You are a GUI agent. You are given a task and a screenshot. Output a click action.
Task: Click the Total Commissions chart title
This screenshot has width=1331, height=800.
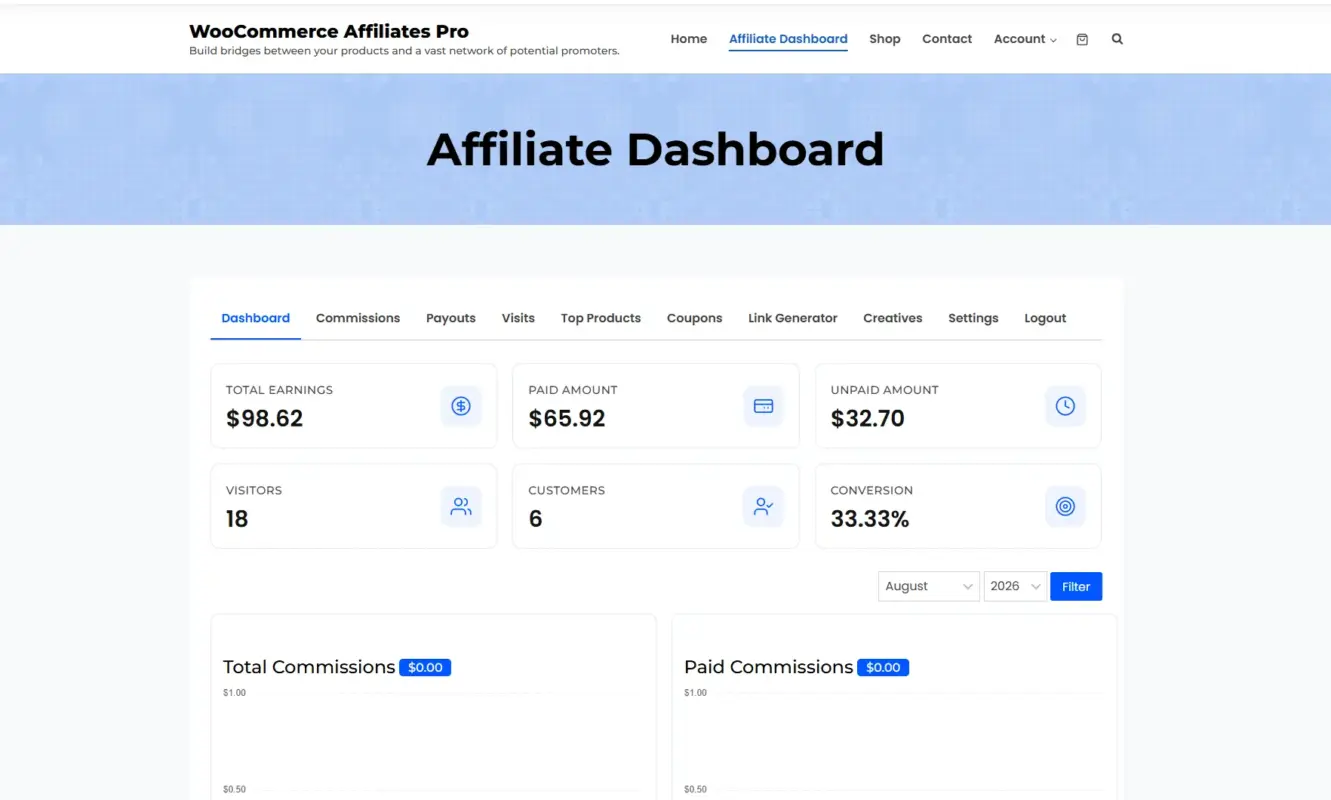[309, 667]
